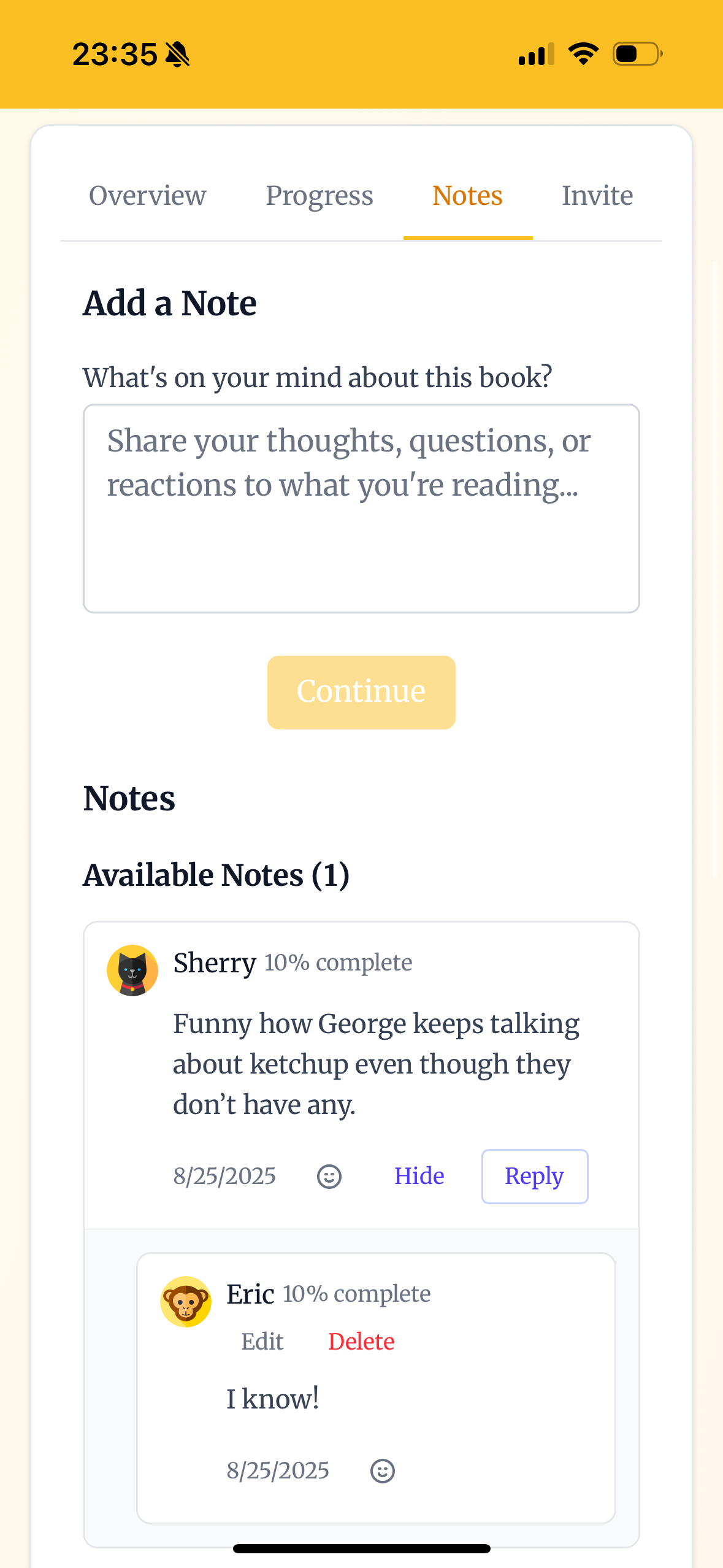Tap the home indicator bar

pyautogui.click(x=361, y=1548)
